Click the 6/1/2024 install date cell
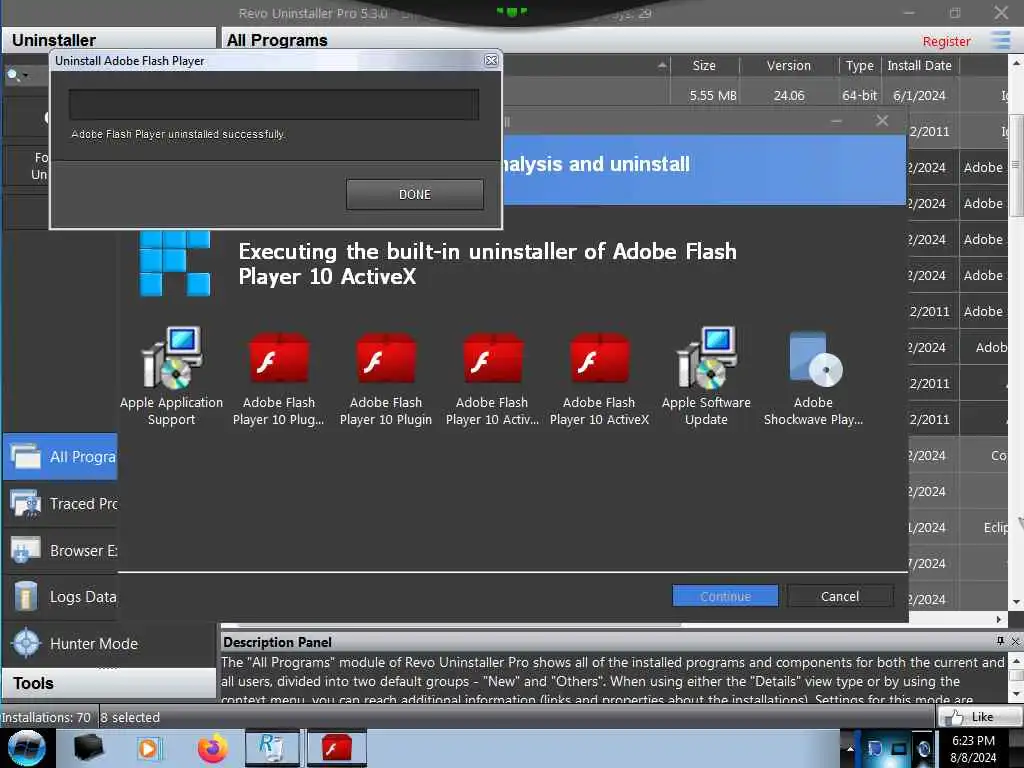The height and width of the screenshot is (768, 1024). pyautogui.click(x=920, y=95)
